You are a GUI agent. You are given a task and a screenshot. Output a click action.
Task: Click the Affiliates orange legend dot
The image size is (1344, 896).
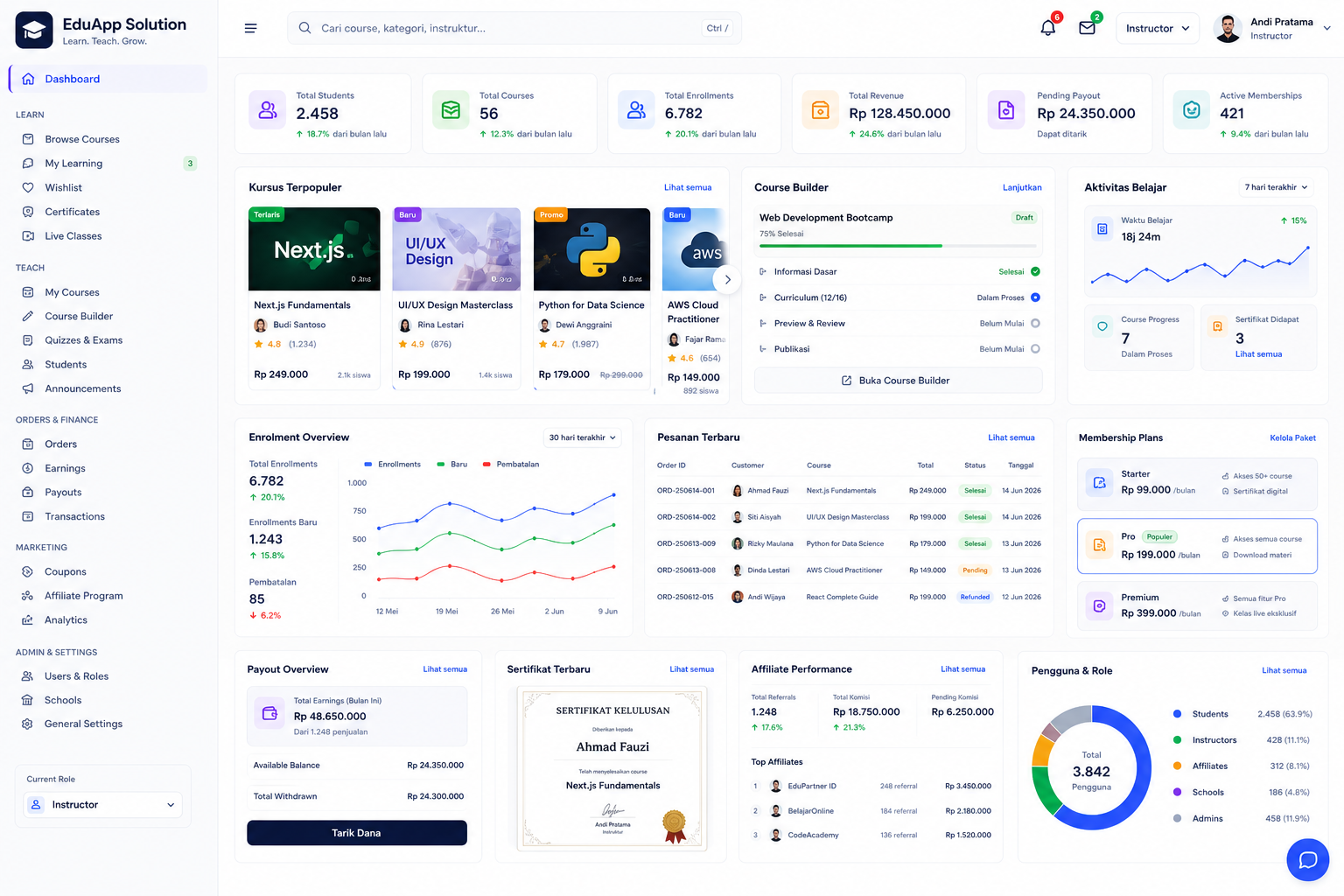coord(1177,766)
